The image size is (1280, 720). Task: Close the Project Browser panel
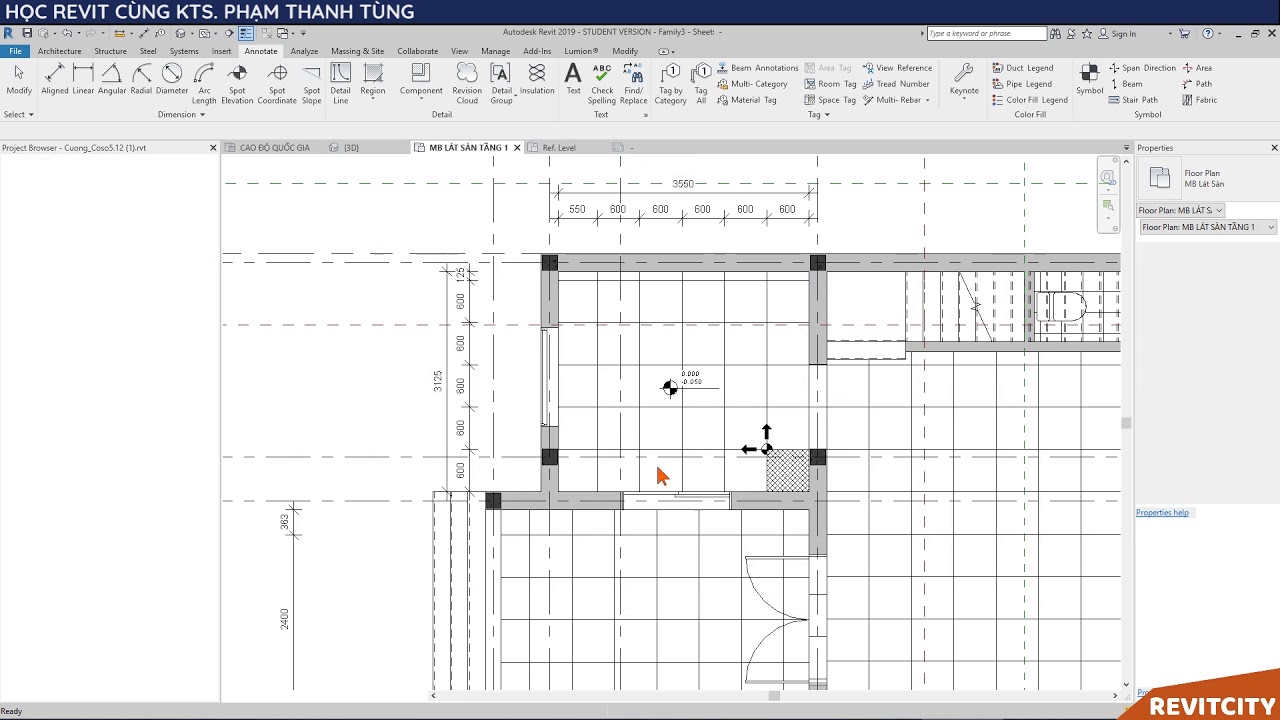coord(212,148)
